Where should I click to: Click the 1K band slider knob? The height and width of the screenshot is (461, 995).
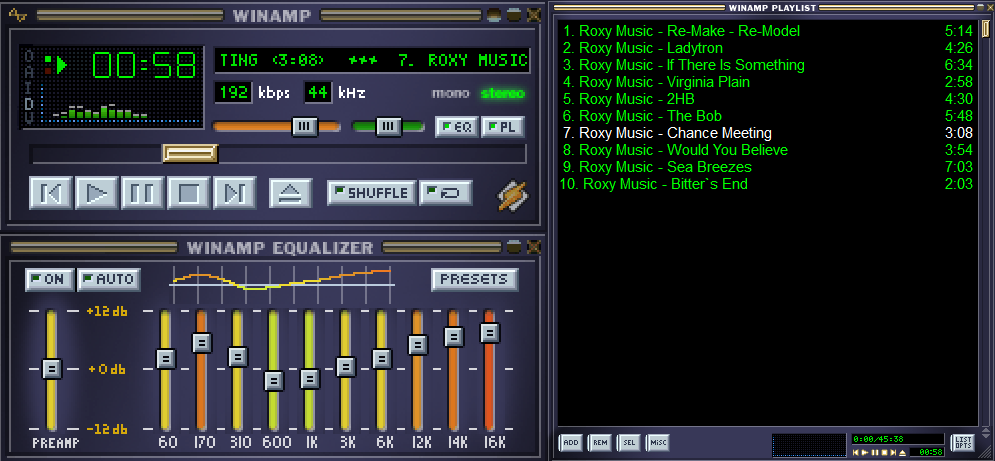click(x=310, y=379)
